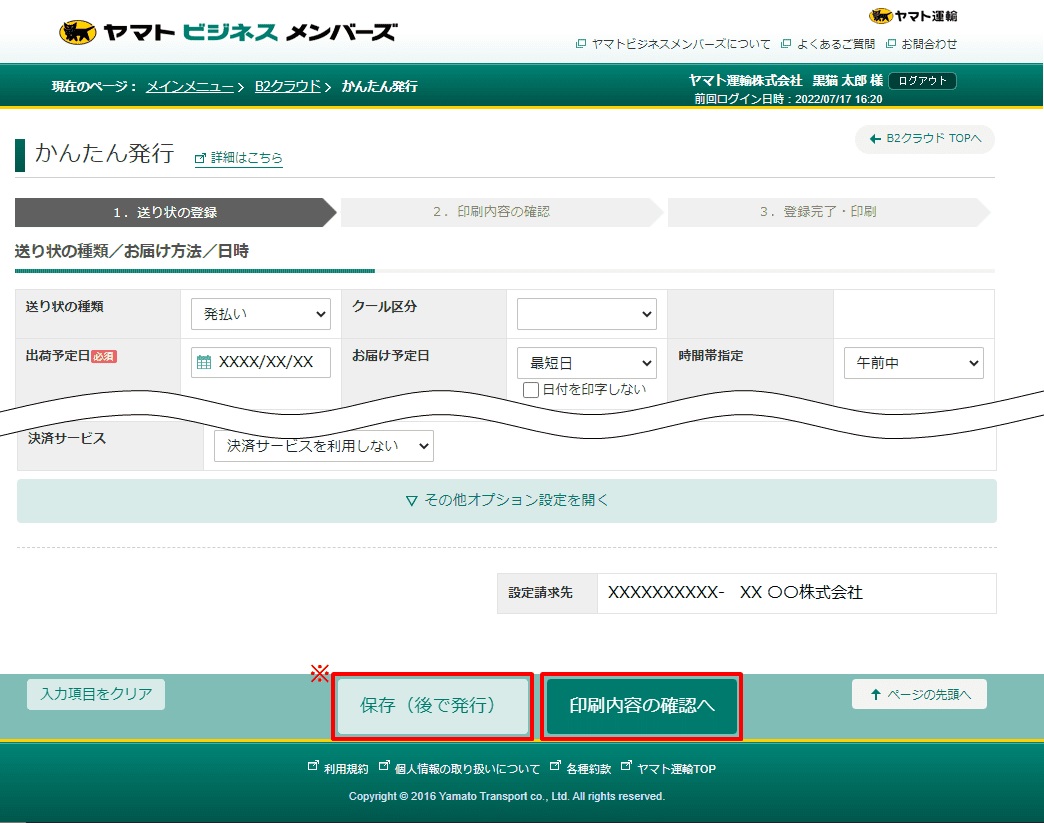Click the triangle icon in その他オプション設定を開く
The image size is (1044, 823).
(412, 501)
